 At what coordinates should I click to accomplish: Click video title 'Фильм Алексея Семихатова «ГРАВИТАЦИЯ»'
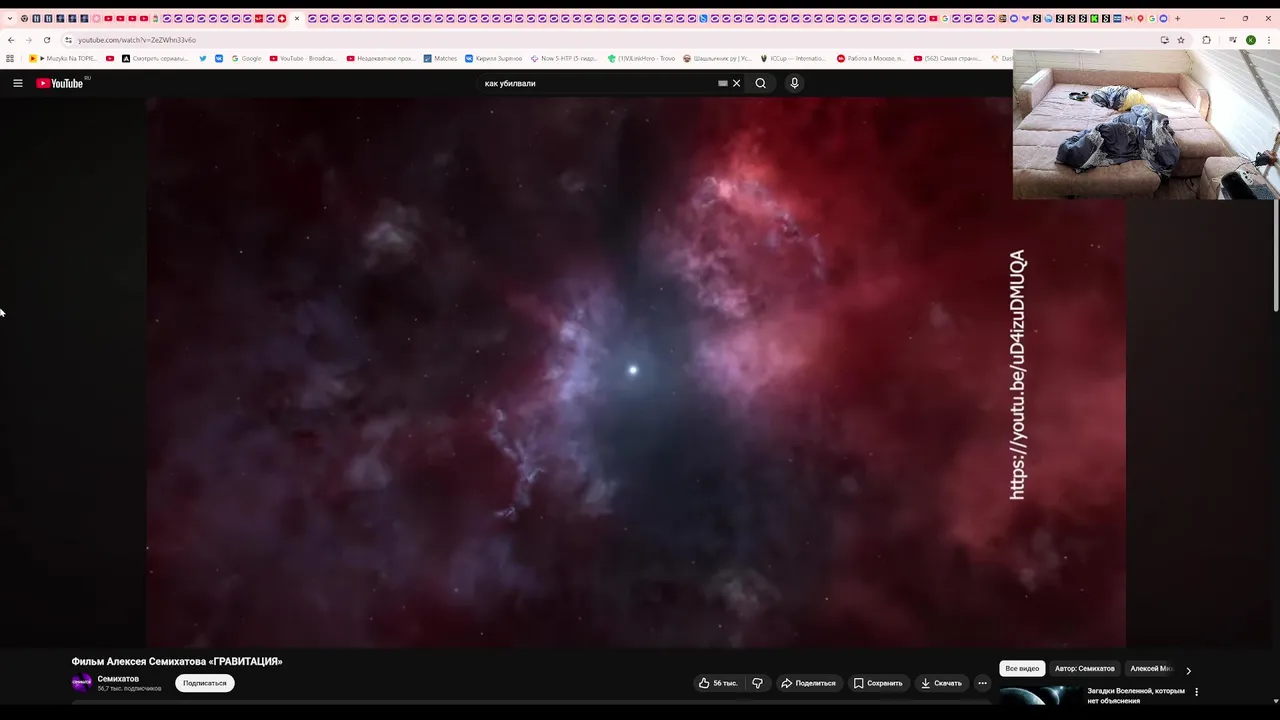click(x=177, y=662)
